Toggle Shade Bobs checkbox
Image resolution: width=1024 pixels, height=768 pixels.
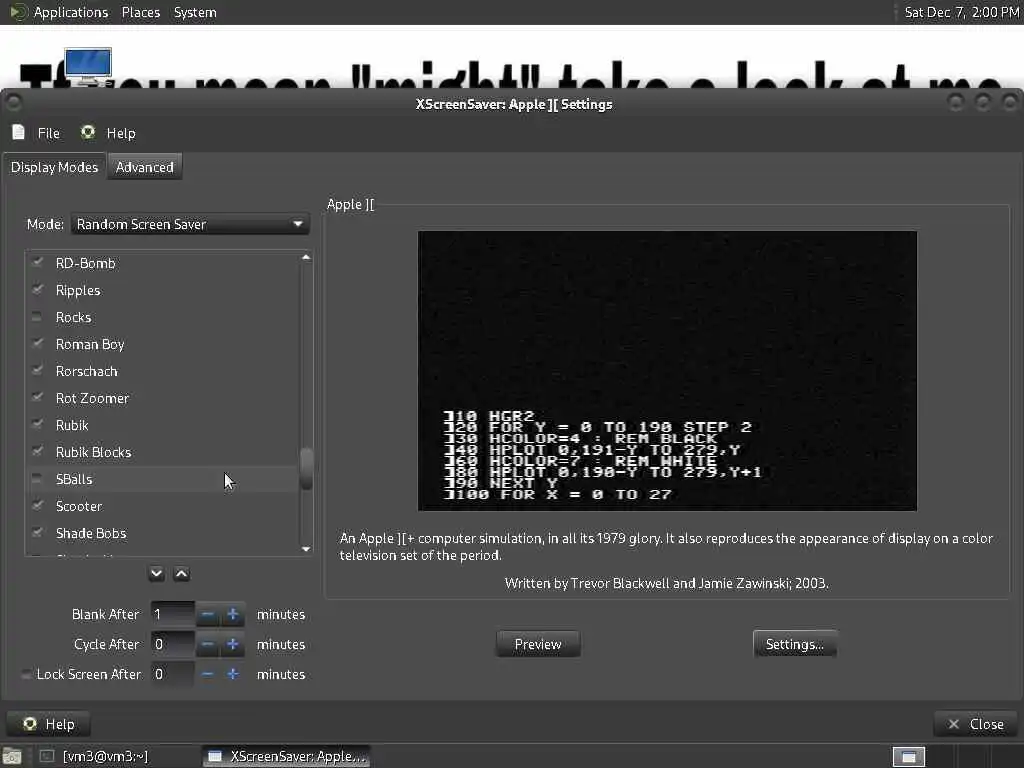coord(38,532)
